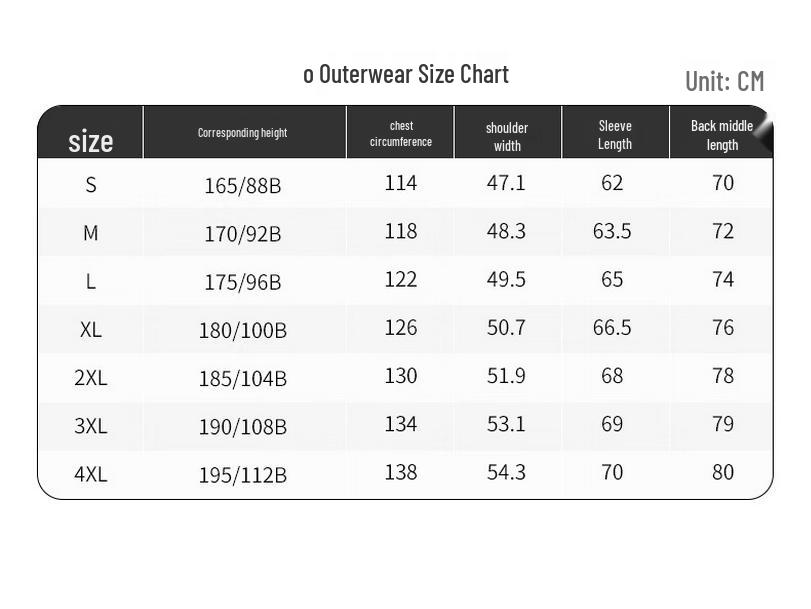Click the 175/96B height cell
811x609 pixels.
tap(243, 282)
